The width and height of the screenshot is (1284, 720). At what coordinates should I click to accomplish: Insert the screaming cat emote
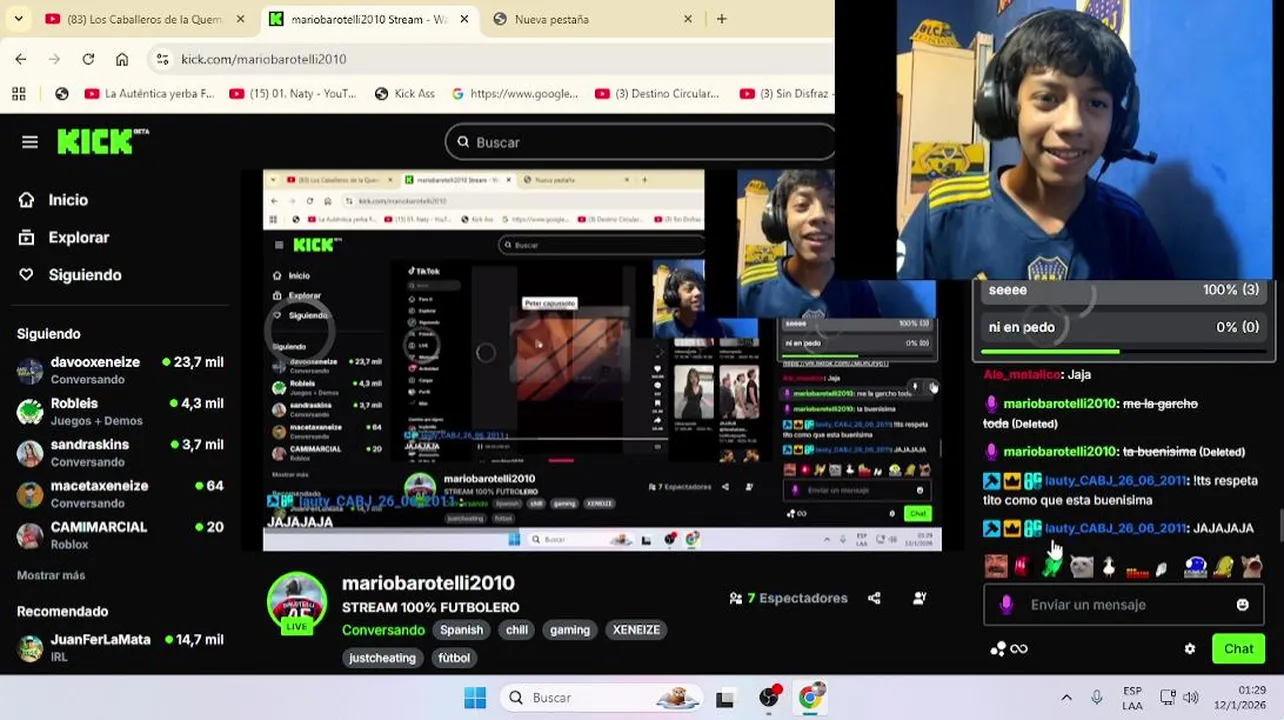tap(1252, 567)
